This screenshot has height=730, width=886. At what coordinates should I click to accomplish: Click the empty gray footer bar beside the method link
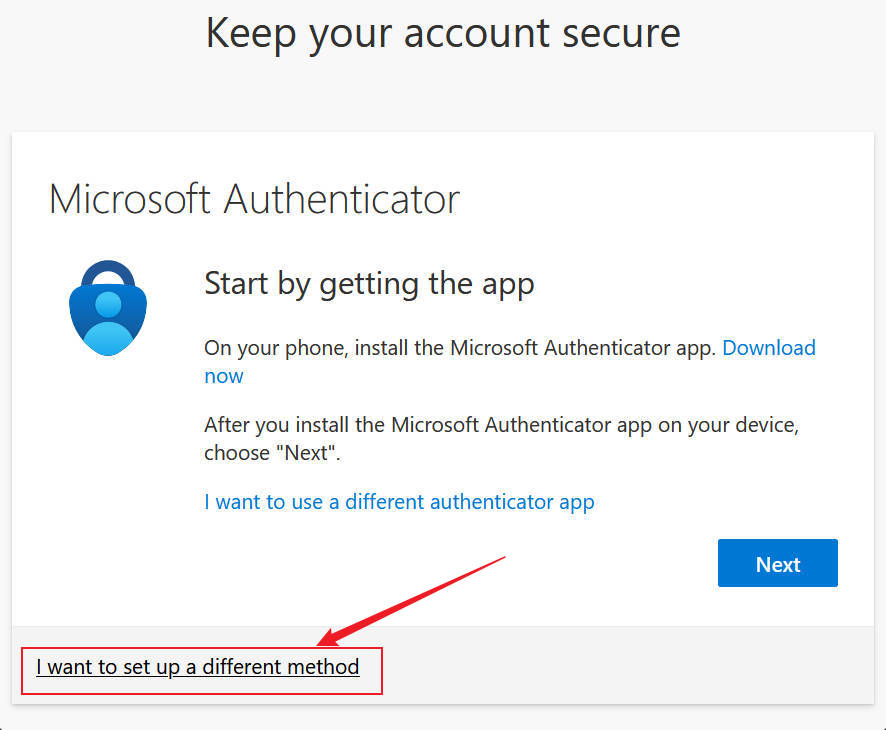pos(627,665)
